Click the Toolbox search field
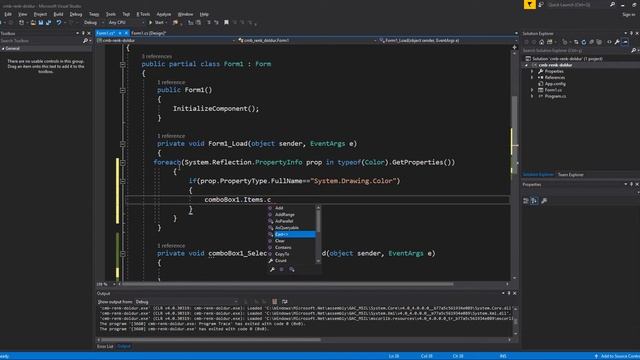Viewport: 640px width, 360px height. click(x=41, y=41)
